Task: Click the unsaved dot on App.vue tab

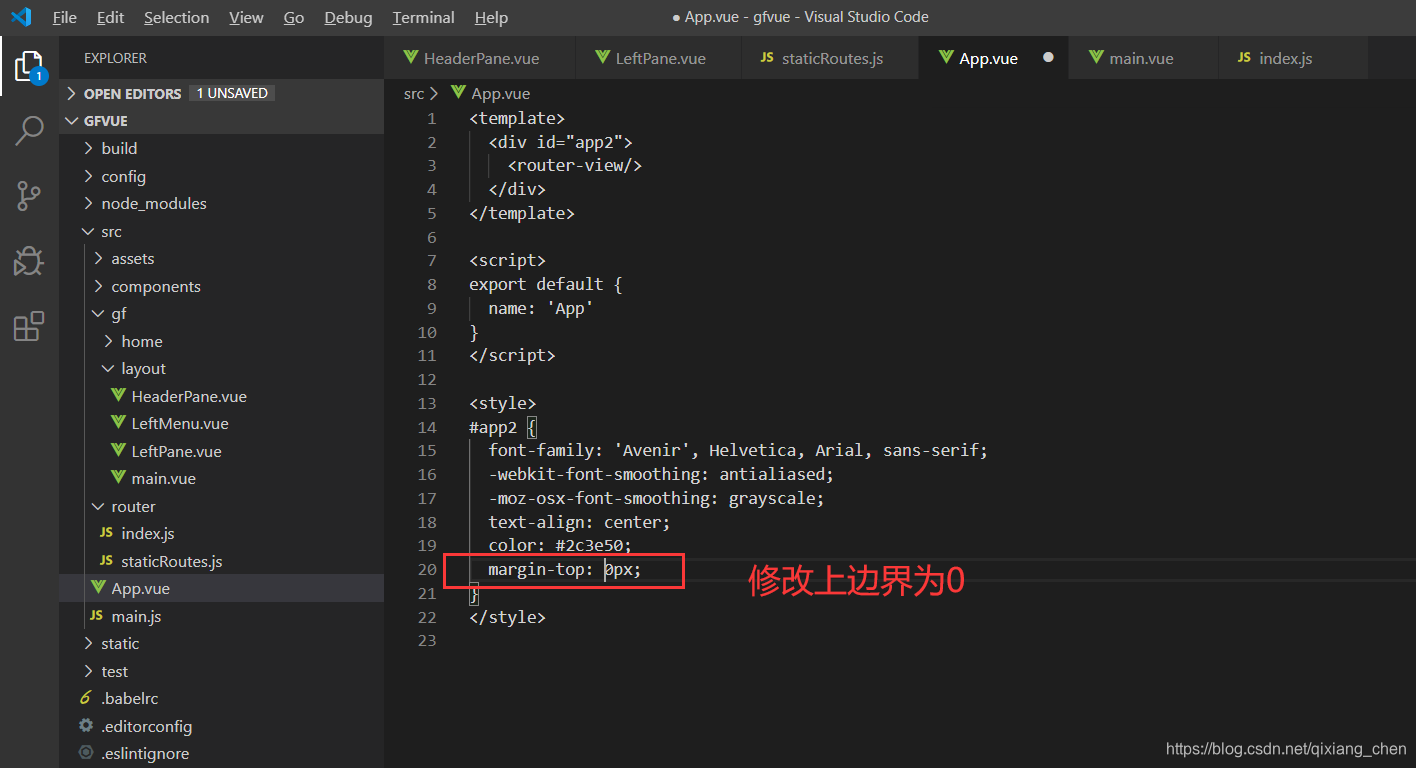Action: 1048,58
